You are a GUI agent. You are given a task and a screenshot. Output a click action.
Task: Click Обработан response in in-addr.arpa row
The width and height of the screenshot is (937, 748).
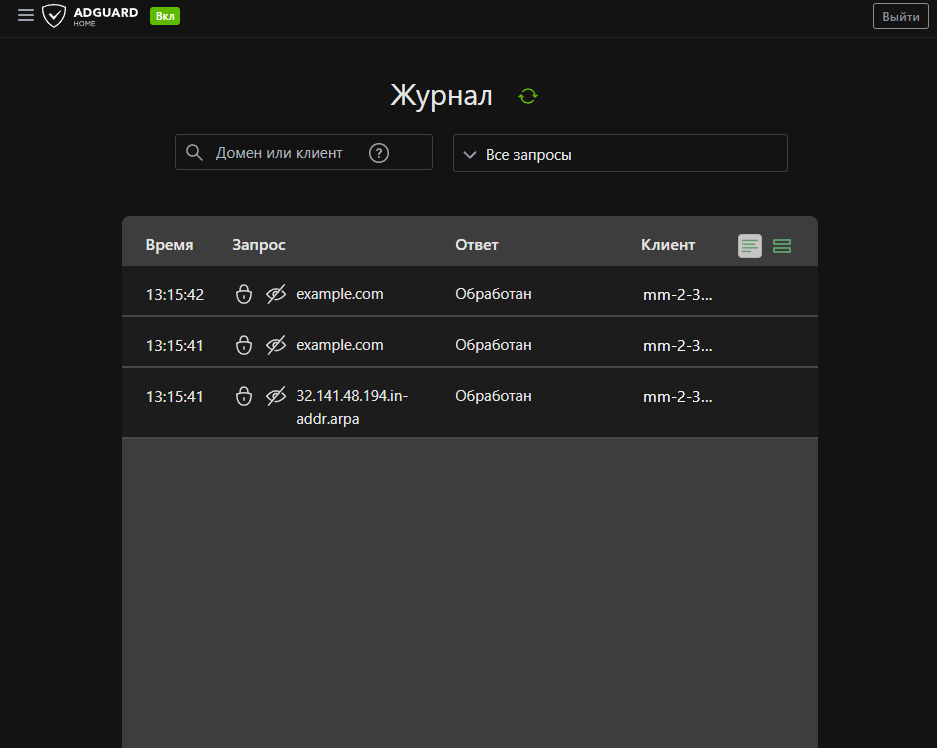tap(493, 396)
